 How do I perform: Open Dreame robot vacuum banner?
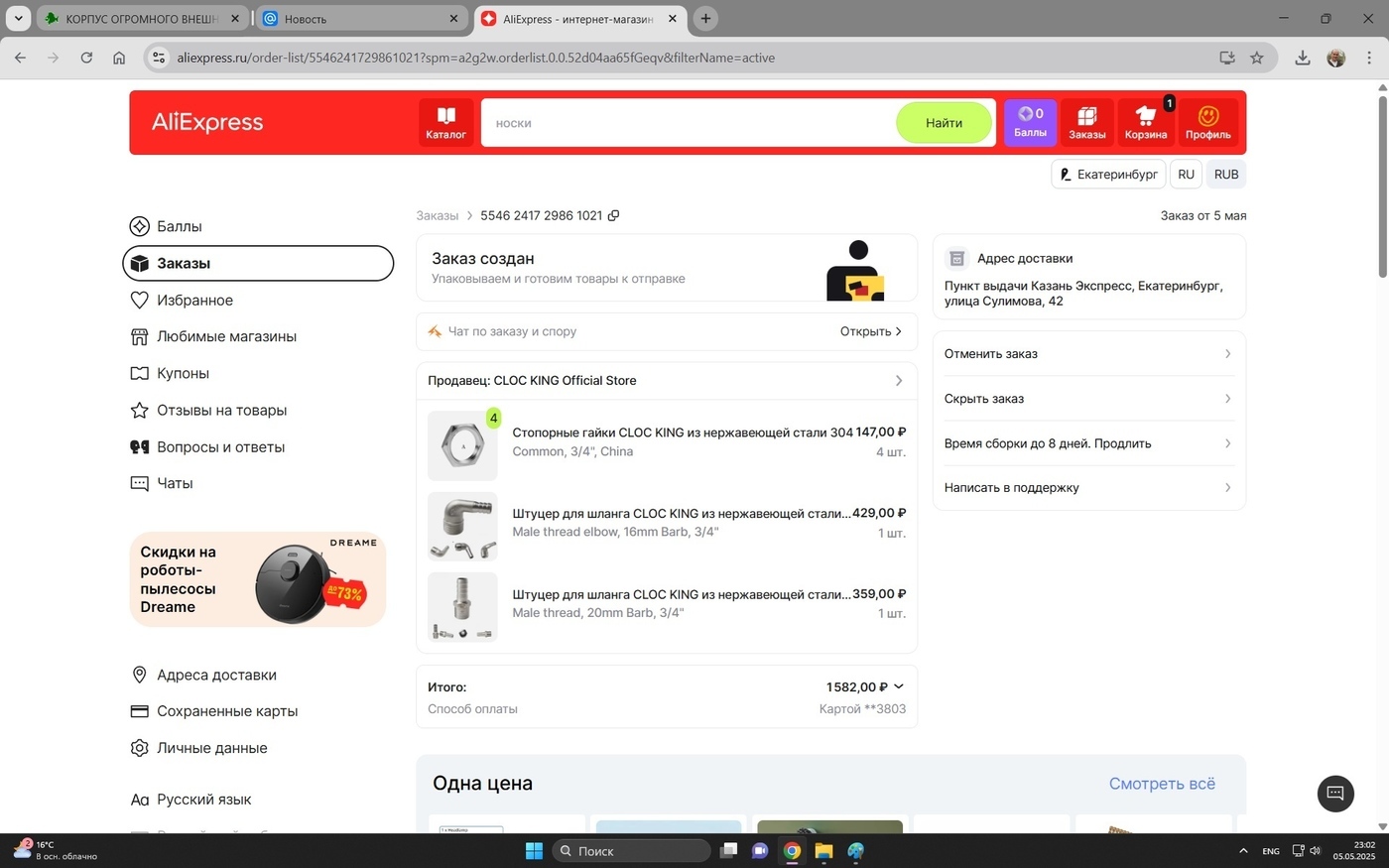257,579
